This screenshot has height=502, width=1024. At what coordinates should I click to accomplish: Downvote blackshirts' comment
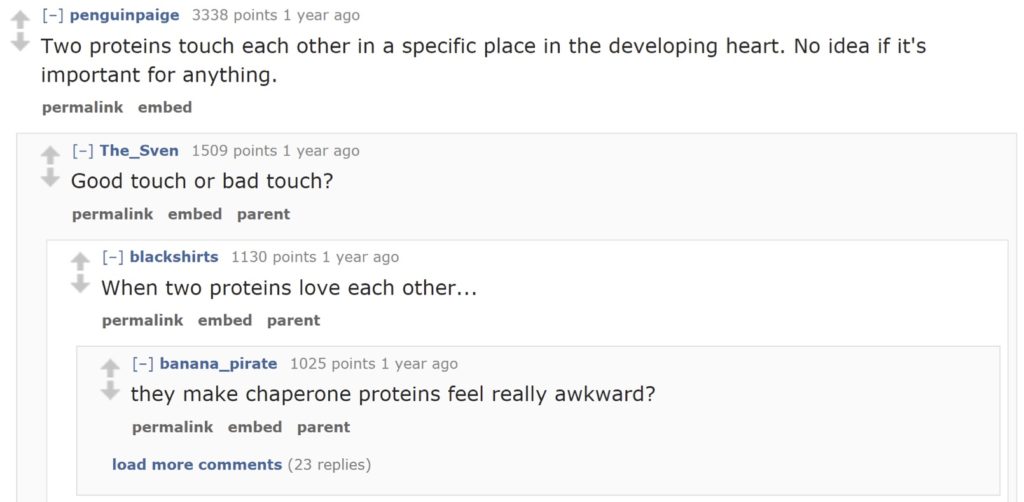point(80,283)
